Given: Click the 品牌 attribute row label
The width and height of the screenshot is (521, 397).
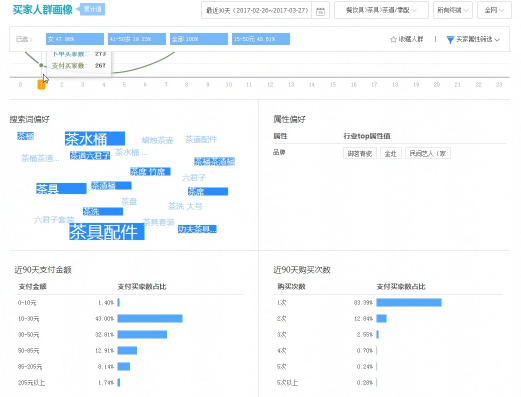Looking at the screenshot, I should click(x=279, y=152).
